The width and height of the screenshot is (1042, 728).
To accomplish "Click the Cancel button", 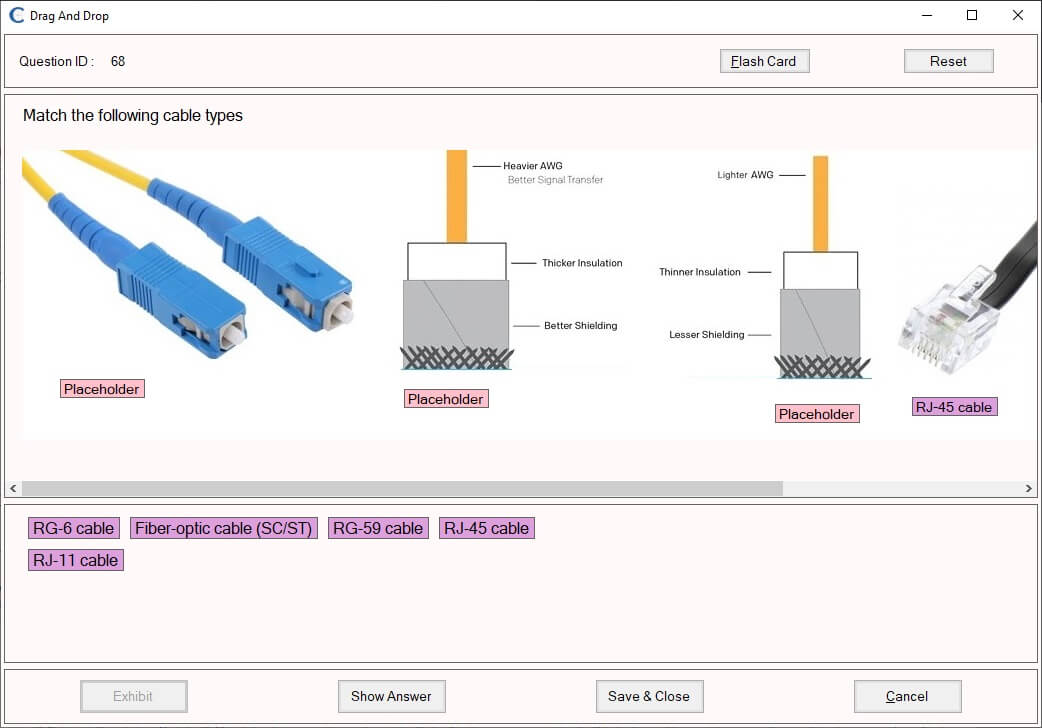I will tap(907, 696).
